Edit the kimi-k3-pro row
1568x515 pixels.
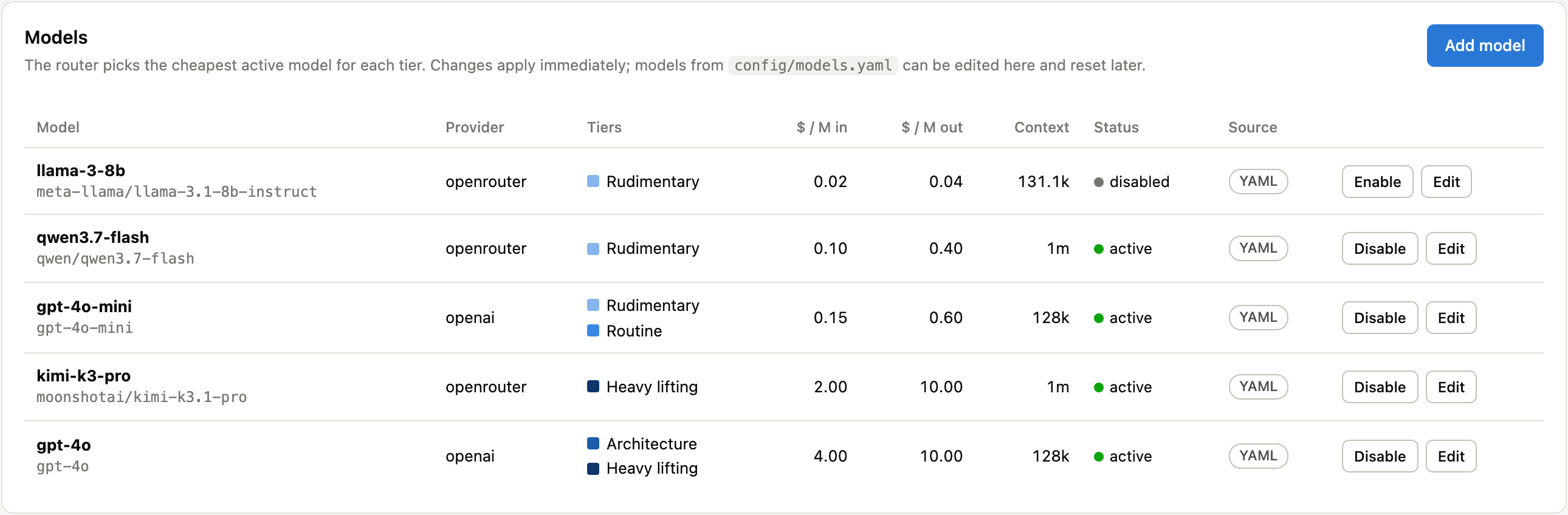1451,387
